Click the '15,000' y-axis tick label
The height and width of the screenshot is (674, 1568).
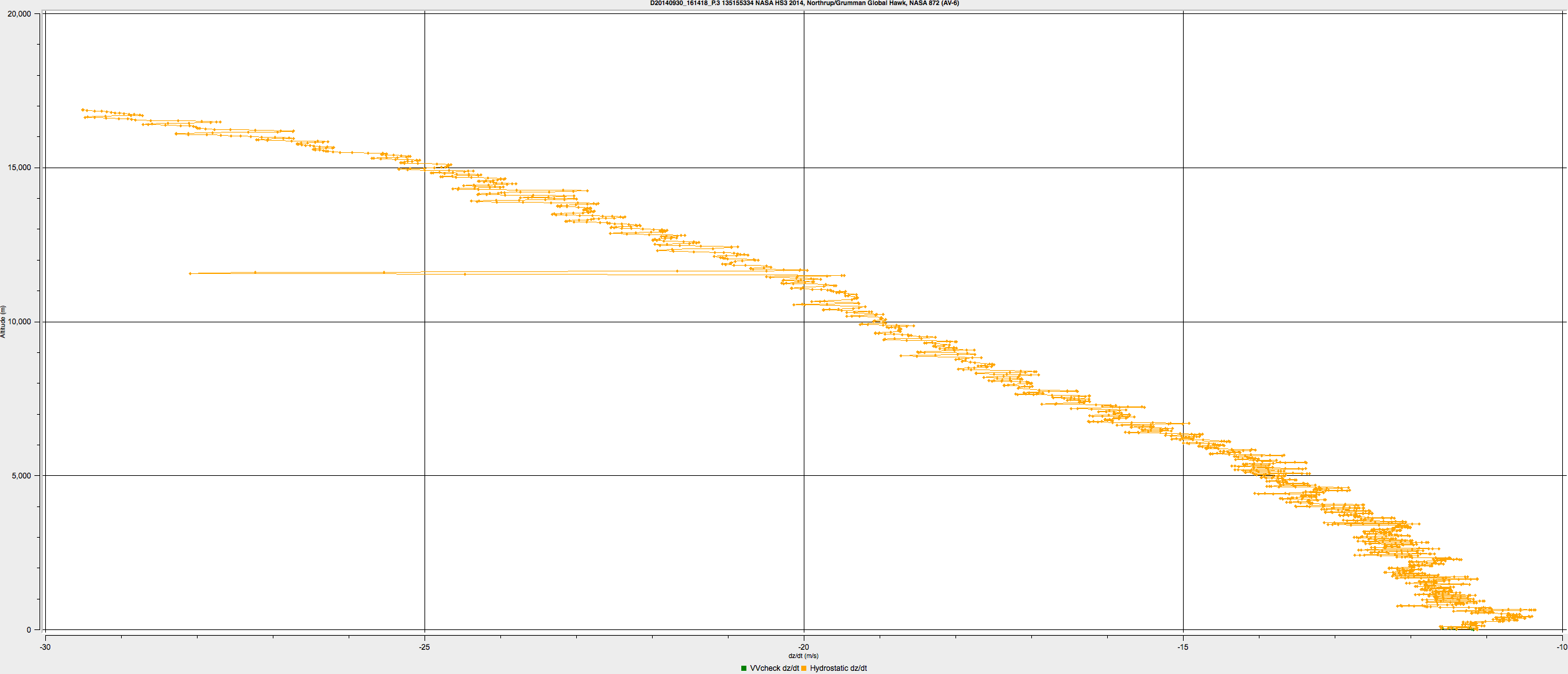click(19, 168)
